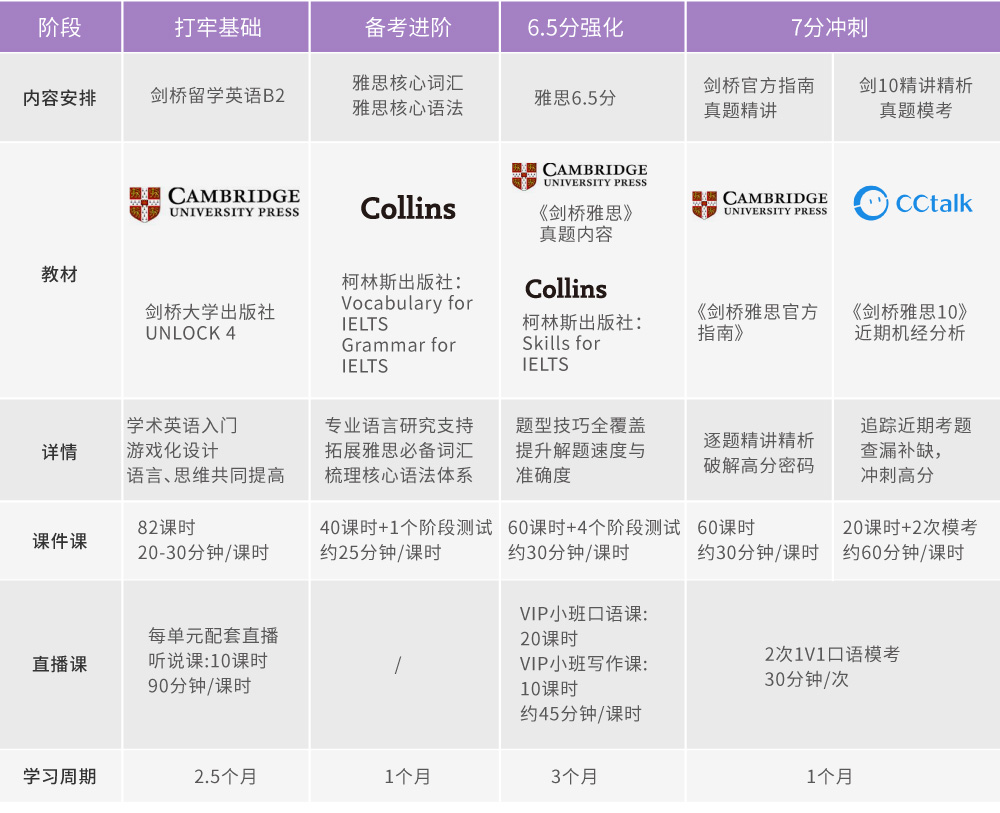Click the 阶段 header cell

[60, 27]
